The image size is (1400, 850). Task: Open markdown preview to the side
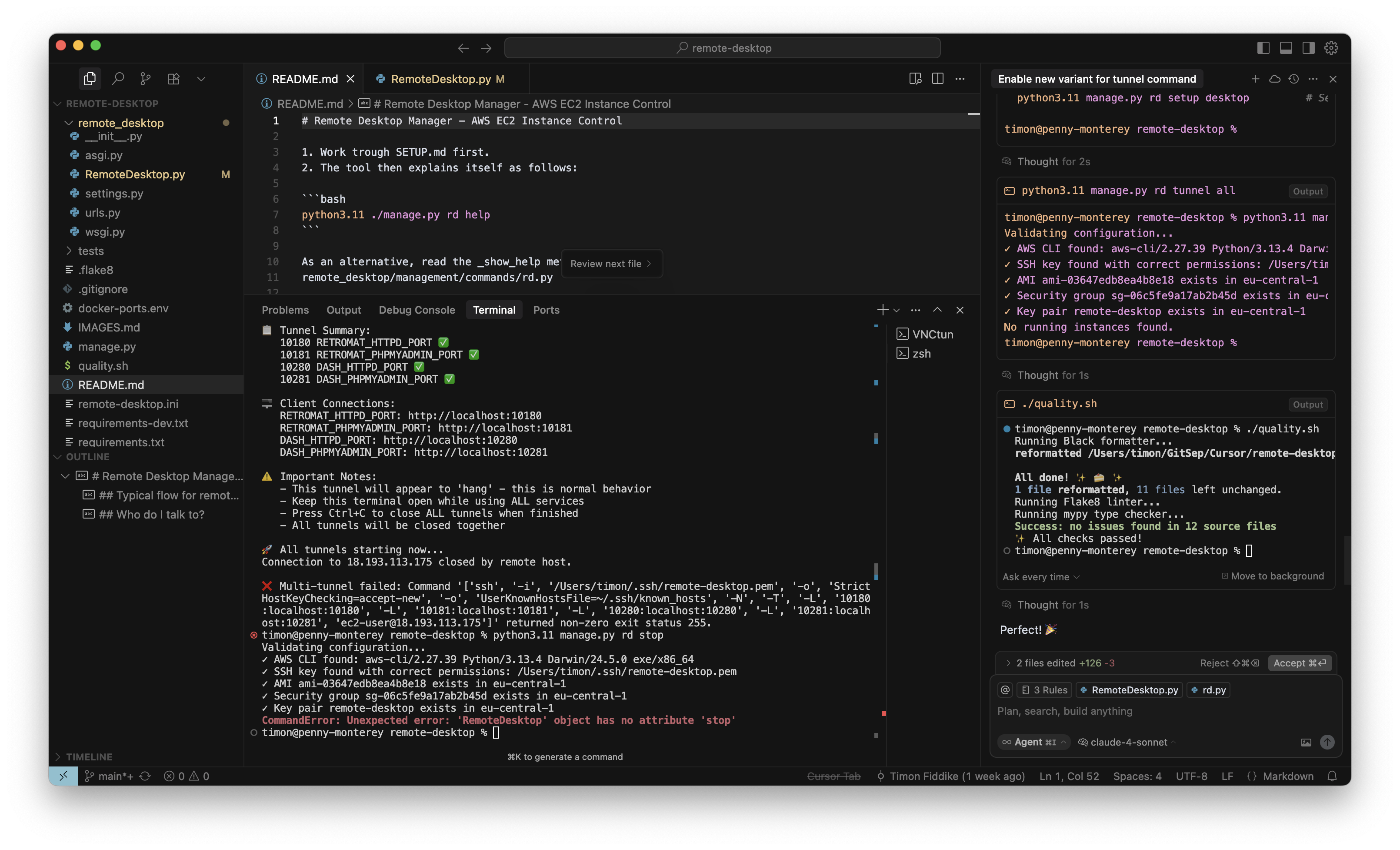pos(915,79)
